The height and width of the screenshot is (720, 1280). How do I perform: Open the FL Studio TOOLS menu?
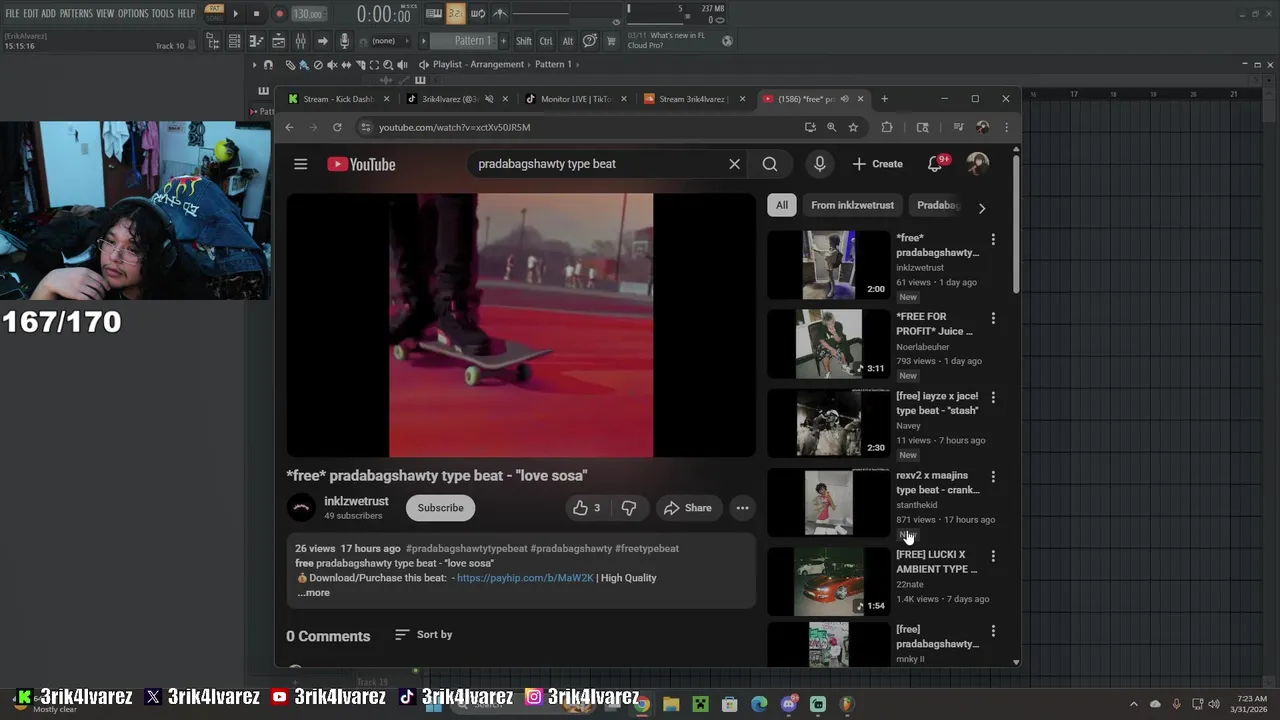click(163, 14)
